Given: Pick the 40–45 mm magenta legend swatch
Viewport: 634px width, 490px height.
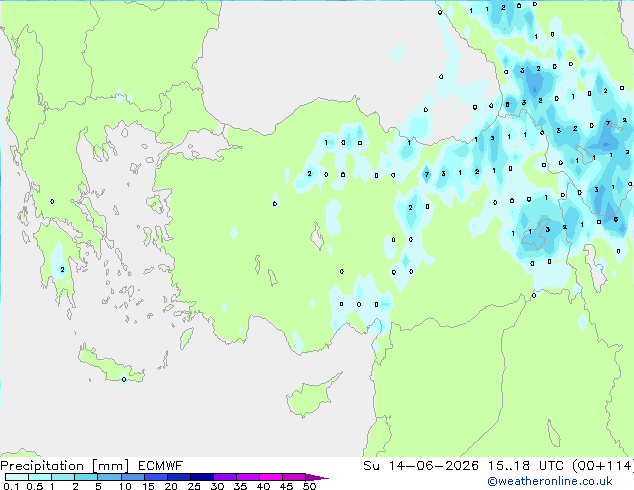Looking at the screenshot, I should 271,477.
